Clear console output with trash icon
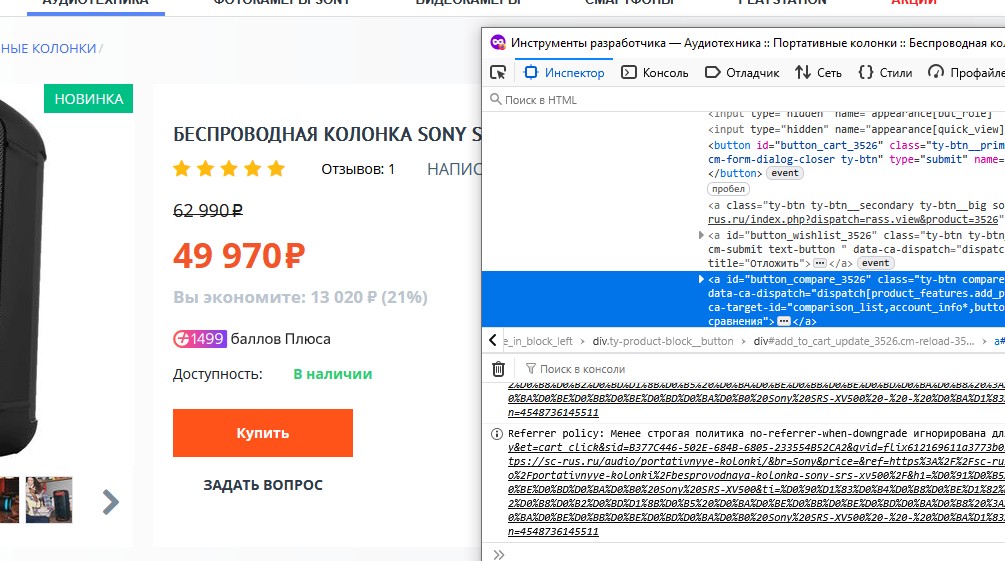Image resolution: width=1005 pixels, height=561 pixels. [x=498, y=369]
